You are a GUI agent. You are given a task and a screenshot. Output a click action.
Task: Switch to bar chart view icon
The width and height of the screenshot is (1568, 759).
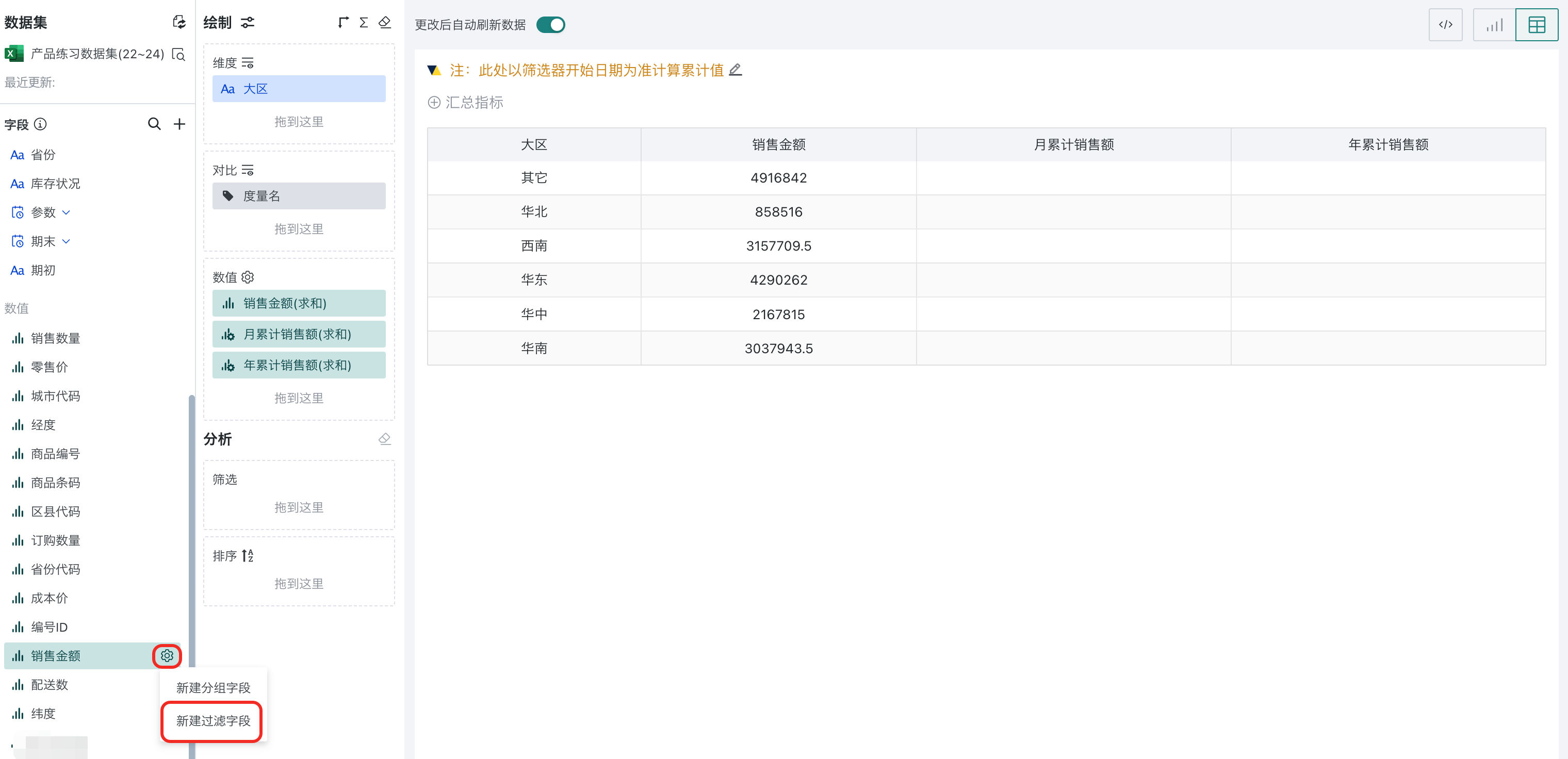(1494, 24)
